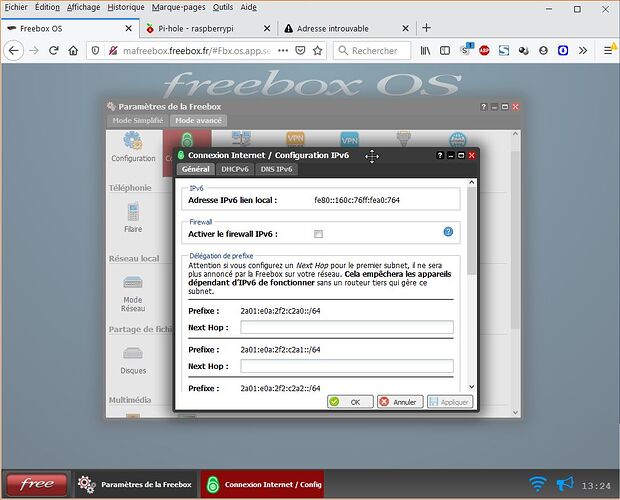620x500 pixels.
Task: Click down arrow of IPv6 dialog scrollbar
Action: [471, 387]
